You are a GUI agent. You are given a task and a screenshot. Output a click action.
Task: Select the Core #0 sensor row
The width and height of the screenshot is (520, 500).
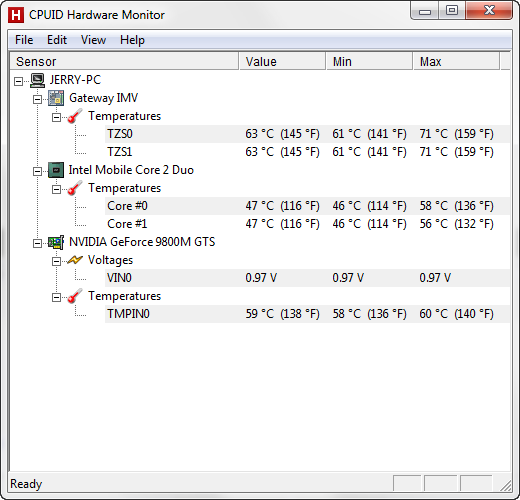click(307, 206)
